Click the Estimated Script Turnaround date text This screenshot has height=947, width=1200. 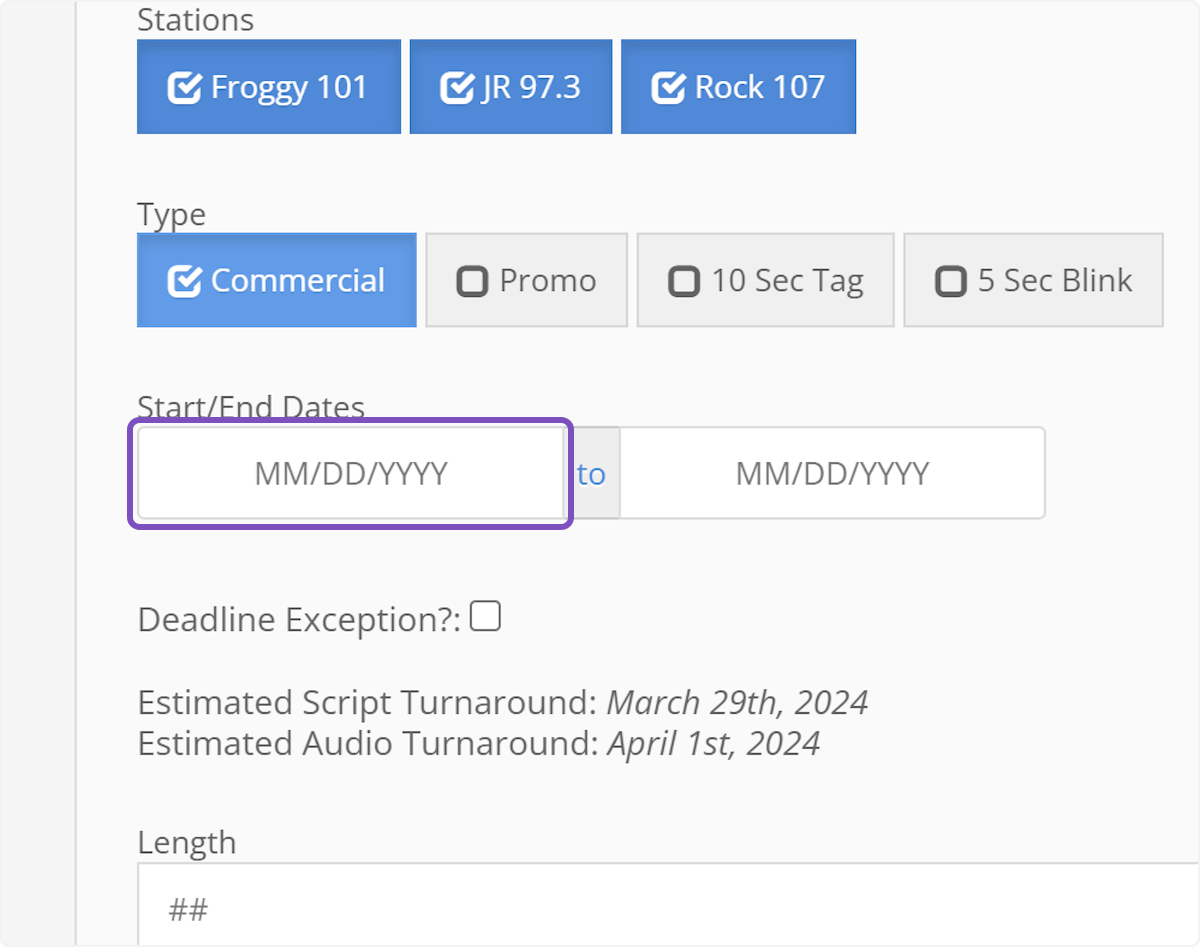pos(737,702)
